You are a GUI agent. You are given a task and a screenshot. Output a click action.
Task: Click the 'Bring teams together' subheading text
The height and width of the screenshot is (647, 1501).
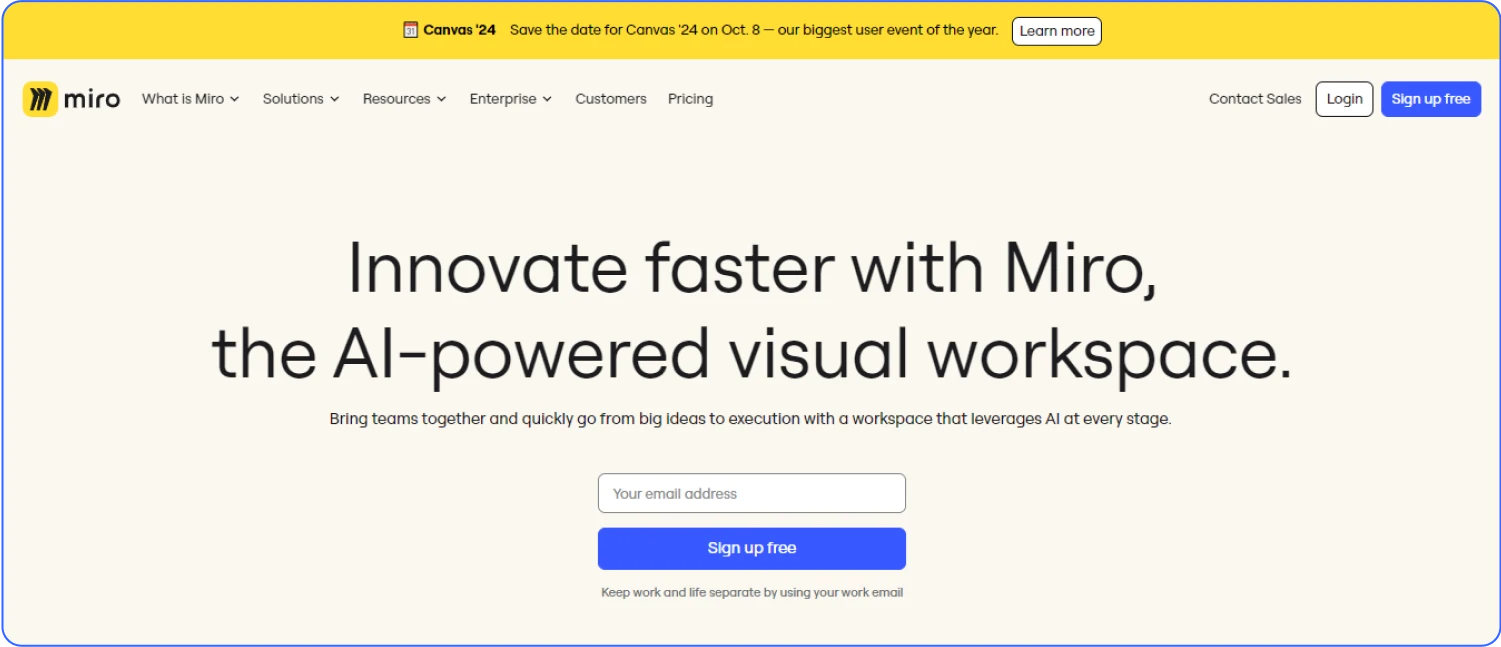750,419
